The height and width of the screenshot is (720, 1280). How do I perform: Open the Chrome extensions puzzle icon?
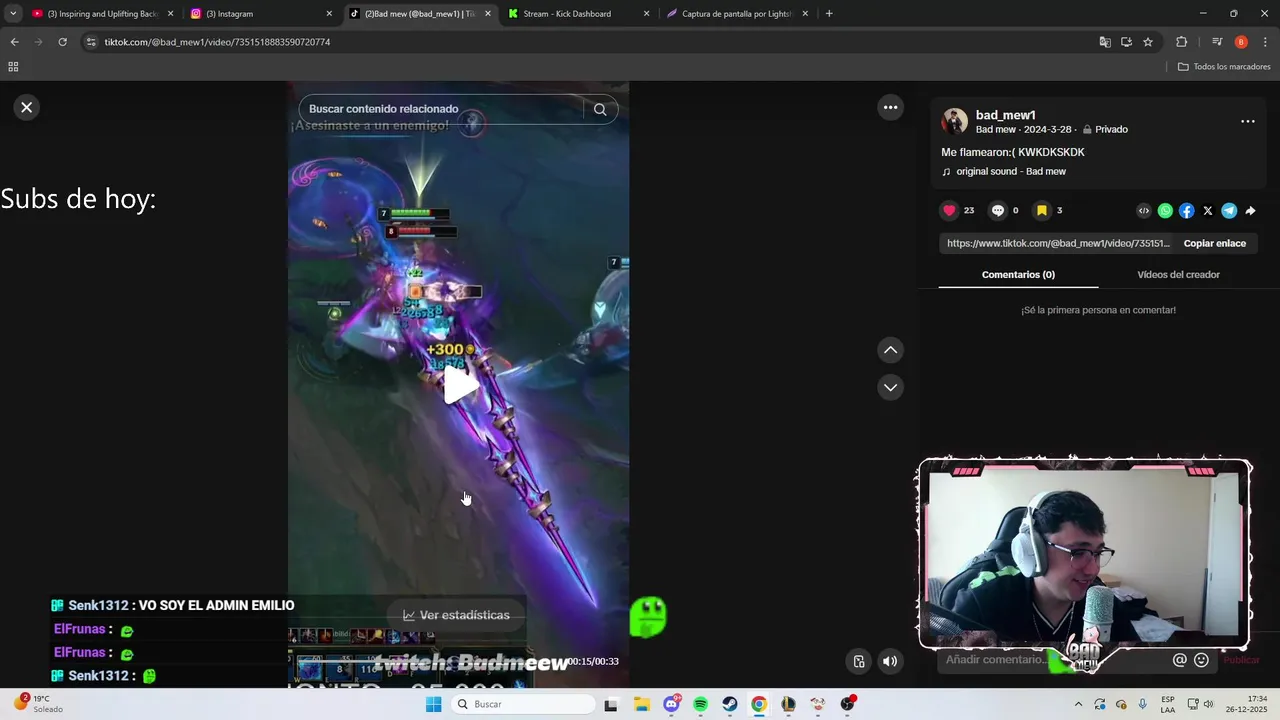point(1181,42)
